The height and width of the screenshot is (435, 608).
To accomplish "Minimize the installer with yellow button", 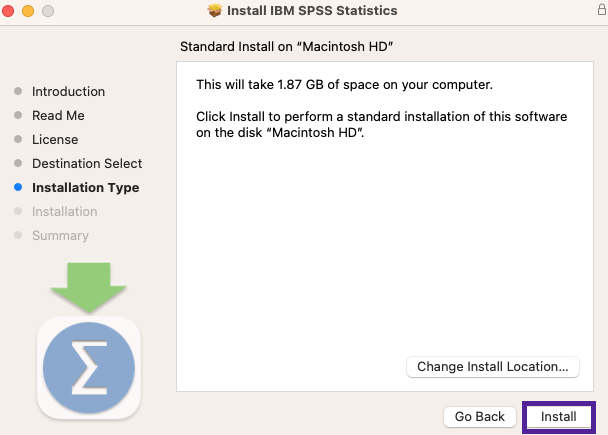I will click(x=28, y=10).
